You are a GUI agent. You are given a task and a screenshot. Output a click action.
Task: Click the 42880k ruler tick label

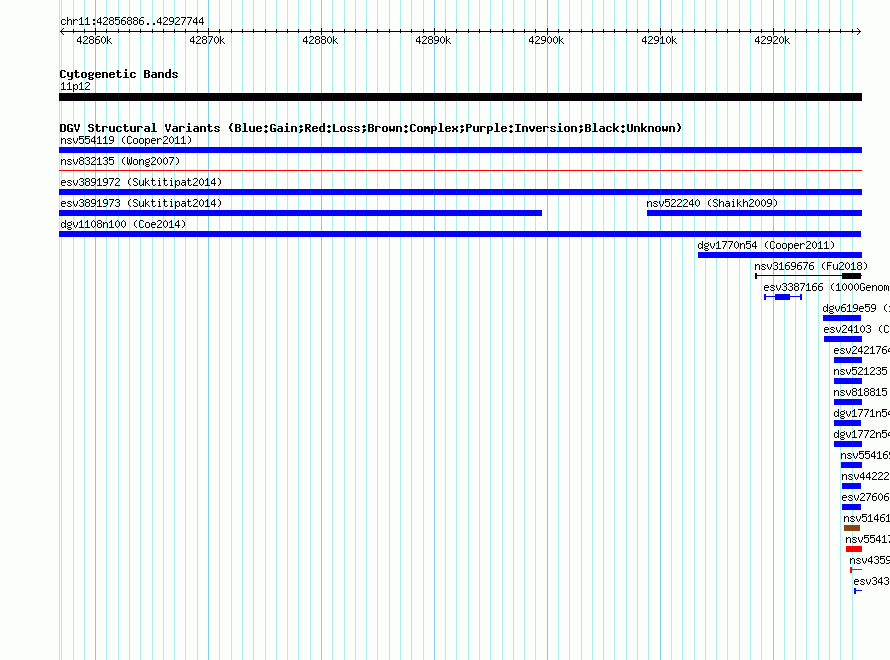[320, 40]
